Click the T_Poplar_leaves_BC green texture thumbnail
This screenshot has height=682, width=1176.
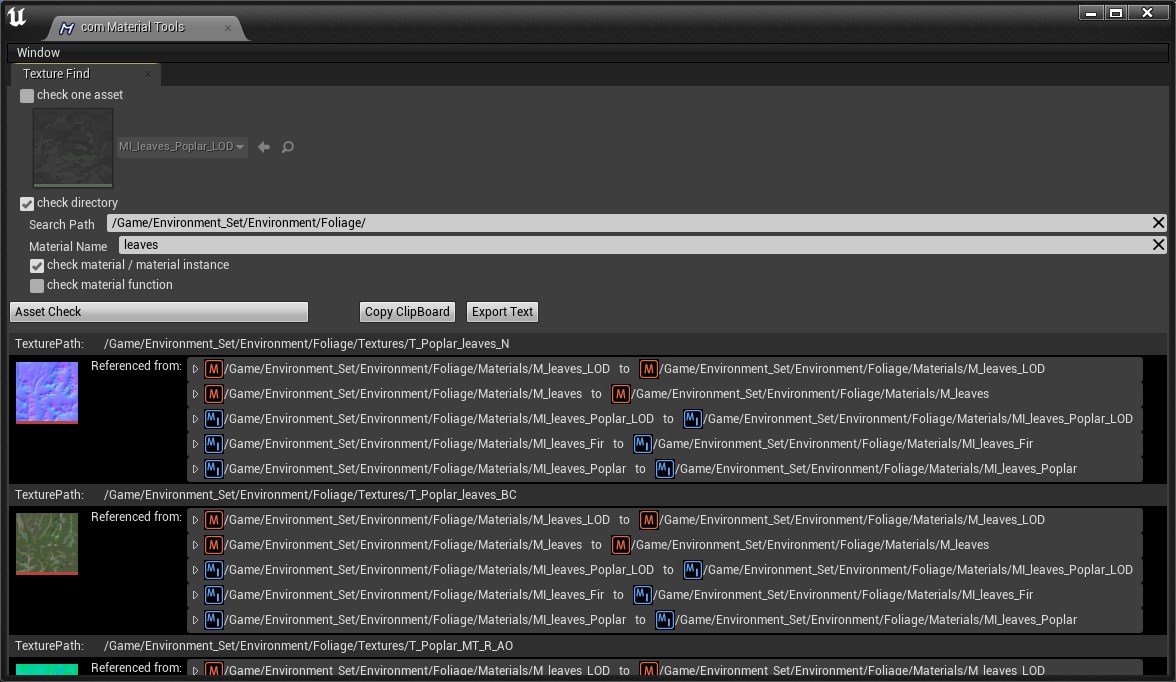47,543
